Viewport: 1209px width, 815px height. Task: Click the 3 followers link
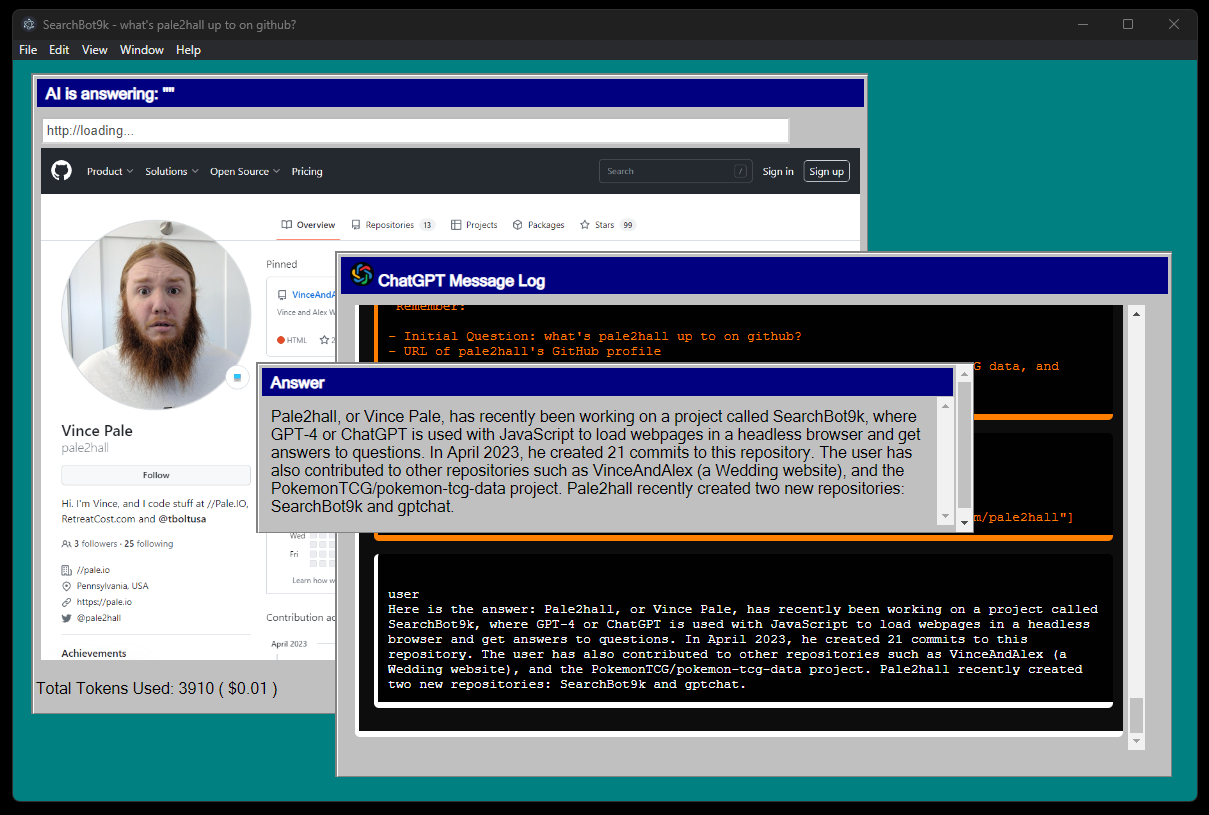coord(96,544)
